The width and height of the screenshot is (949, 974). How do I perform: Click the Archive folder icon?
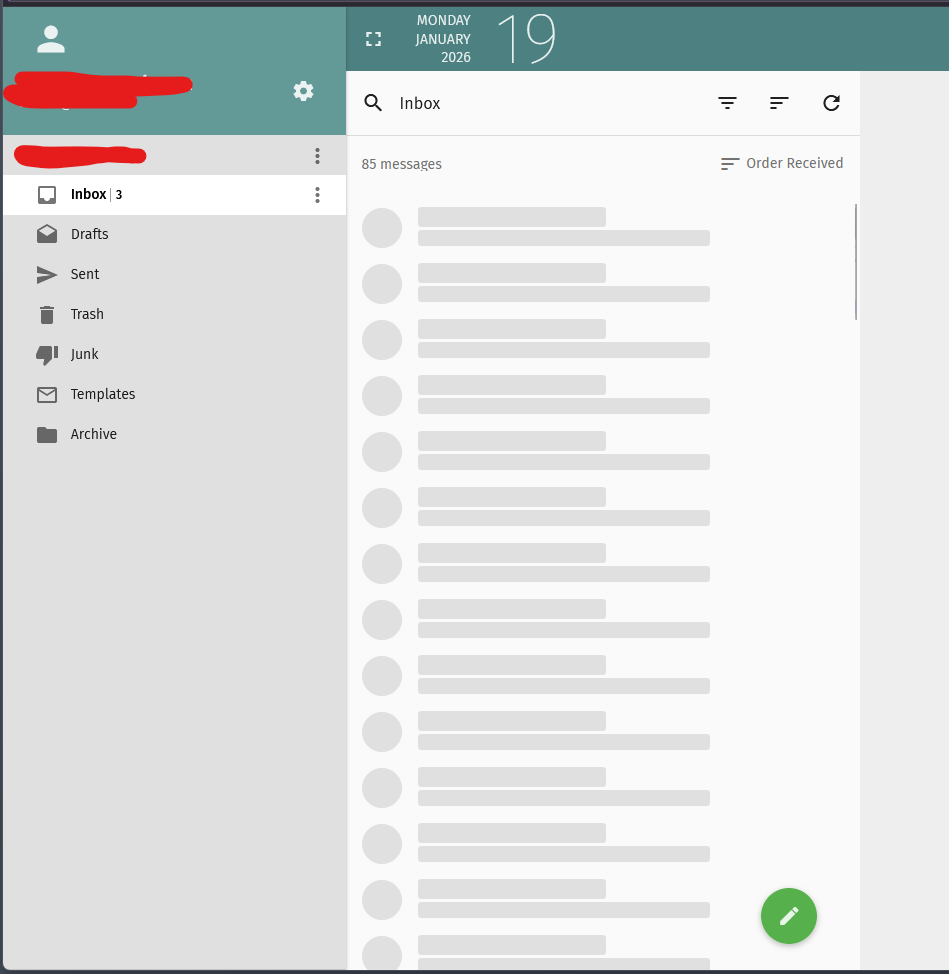pos(47,435)
